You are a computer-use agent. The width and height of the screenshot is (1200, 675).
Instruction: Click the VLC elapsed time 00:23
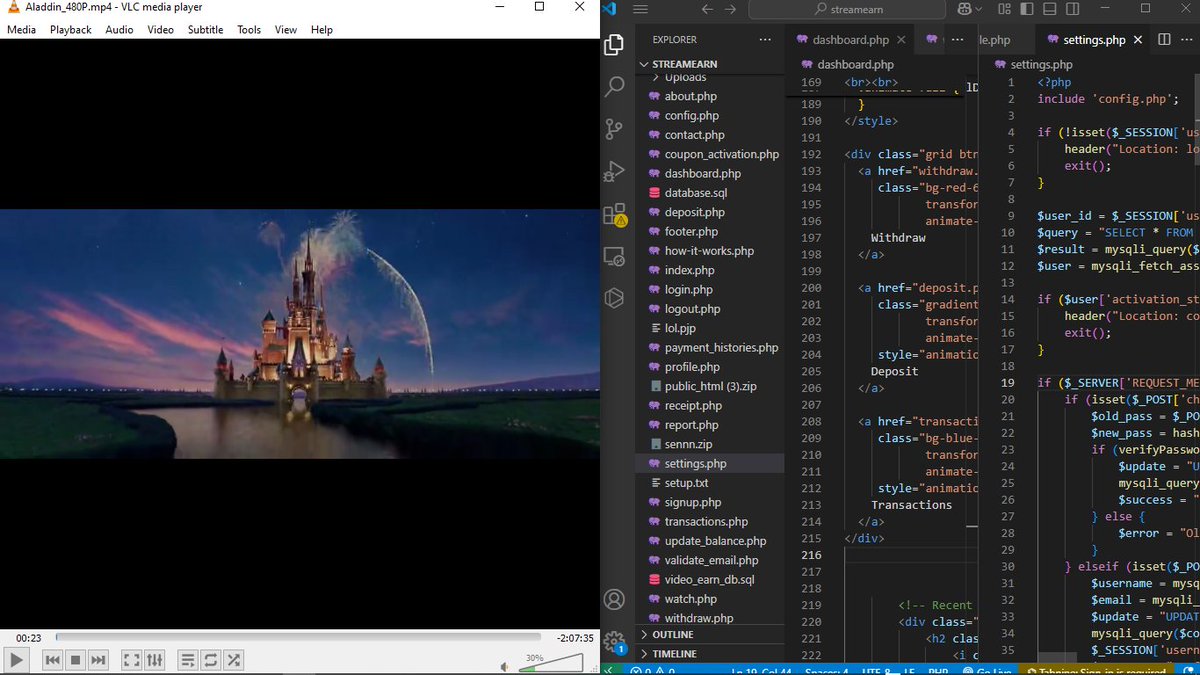28,638
